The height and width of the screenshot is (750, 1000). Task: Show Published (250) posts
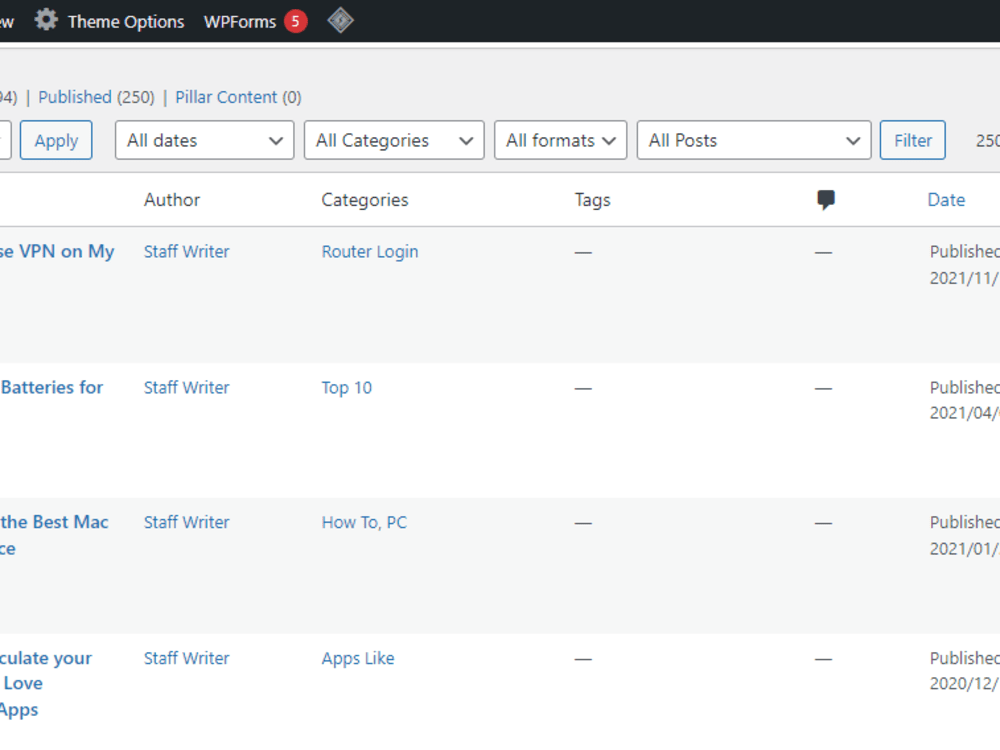click(96, 97)
